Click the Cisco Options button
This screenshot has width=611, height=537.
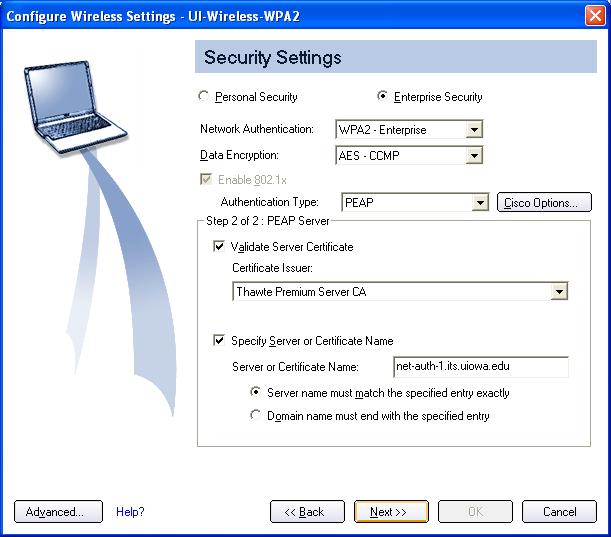(544, 202)
